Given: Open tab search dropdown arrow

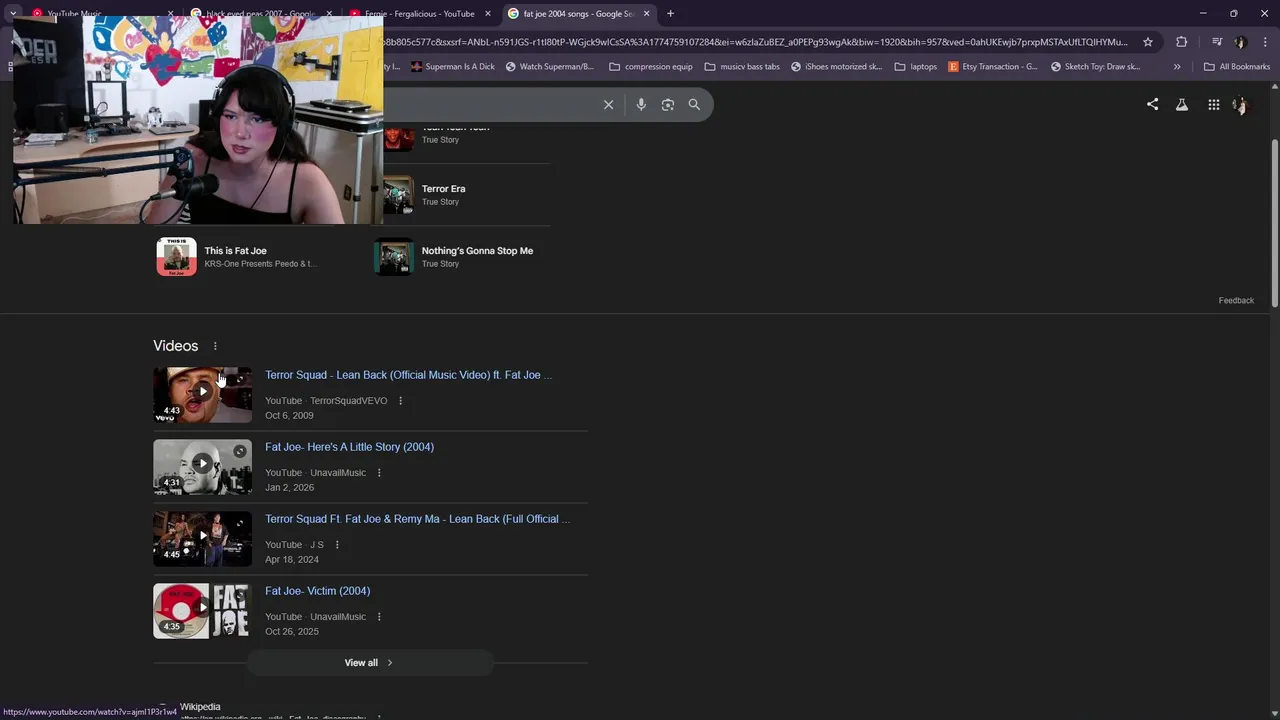Looking at the screenshot, I should [x=13, y=14].
